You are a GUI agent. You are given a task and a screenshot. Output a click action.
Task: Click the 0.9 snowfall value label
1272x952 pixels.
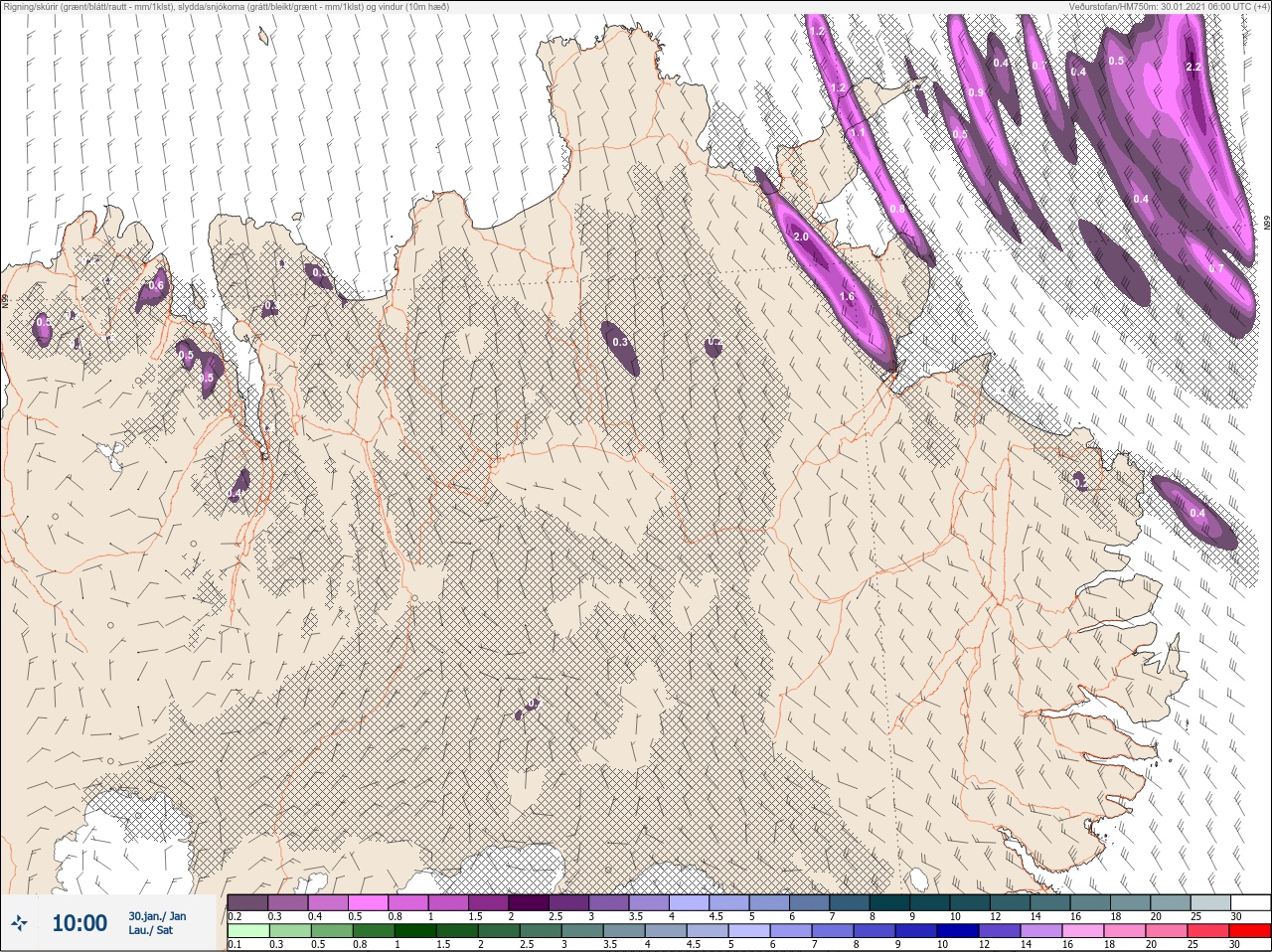pyautogui.click(x=976, y=93)
